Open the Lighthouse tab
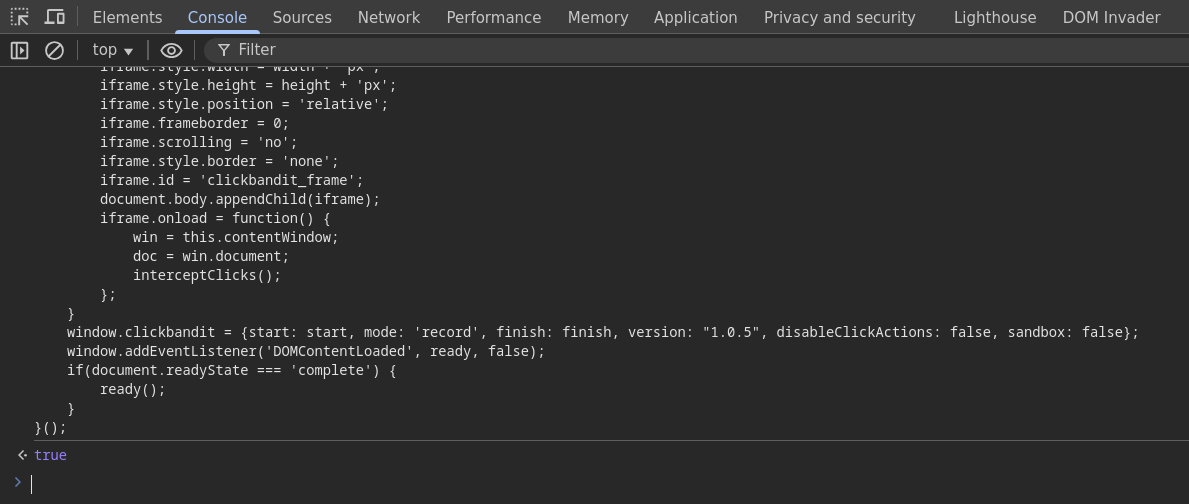The image size is (1189, 504). pos(995,18)
